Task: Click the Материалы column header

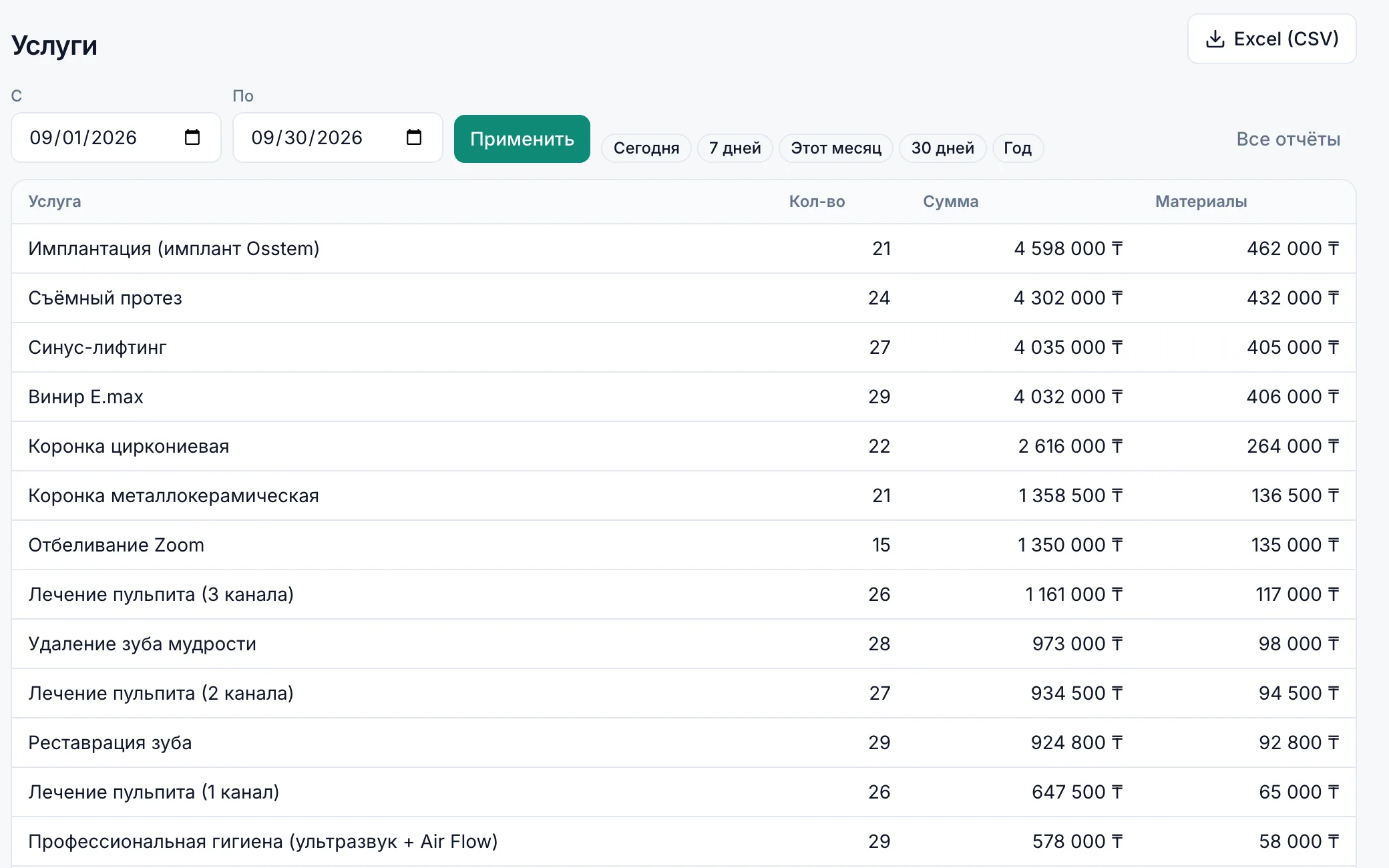Action: pos(1201,202)
